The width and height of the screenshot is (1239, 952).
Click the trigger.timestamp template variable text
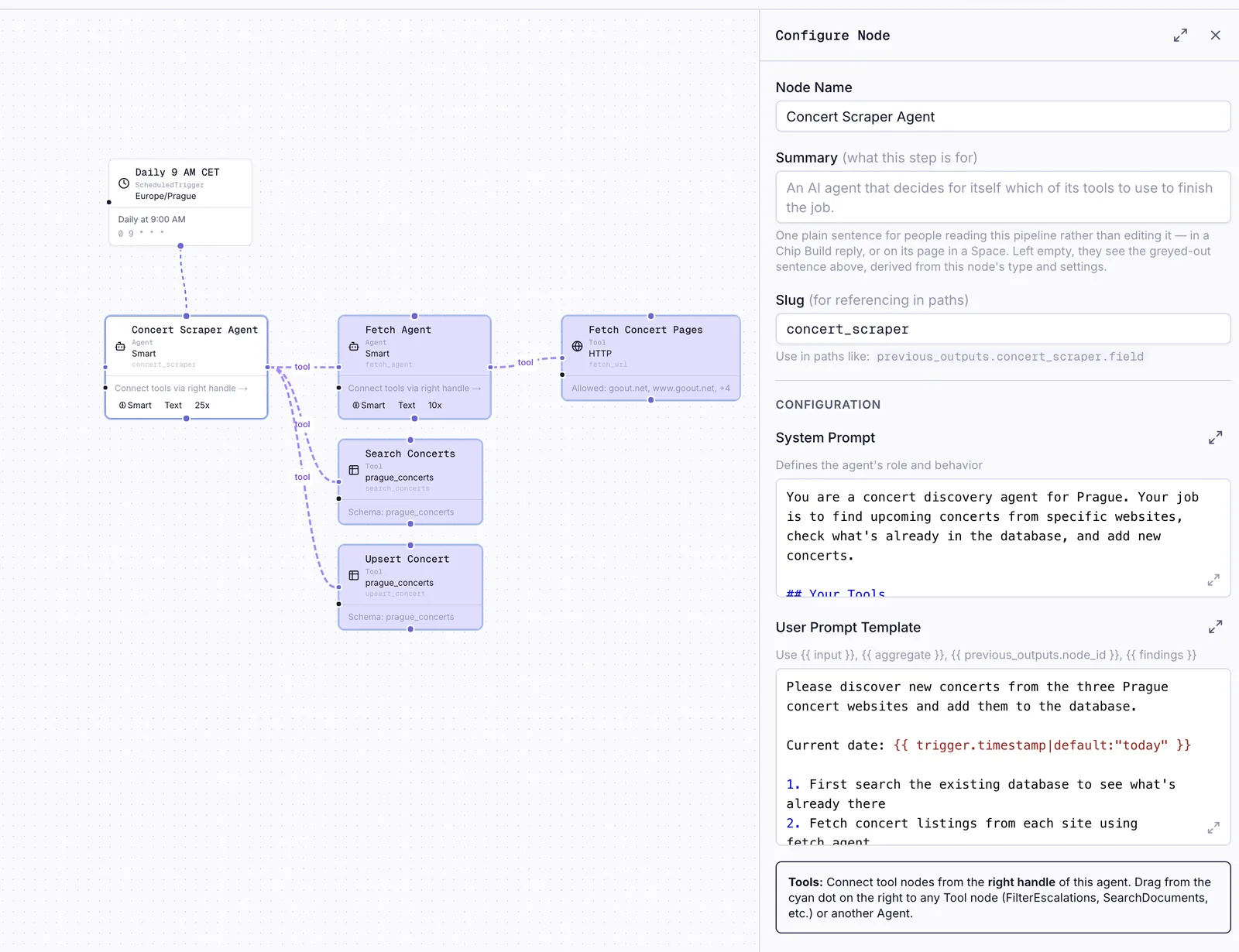pos(1042,745)
